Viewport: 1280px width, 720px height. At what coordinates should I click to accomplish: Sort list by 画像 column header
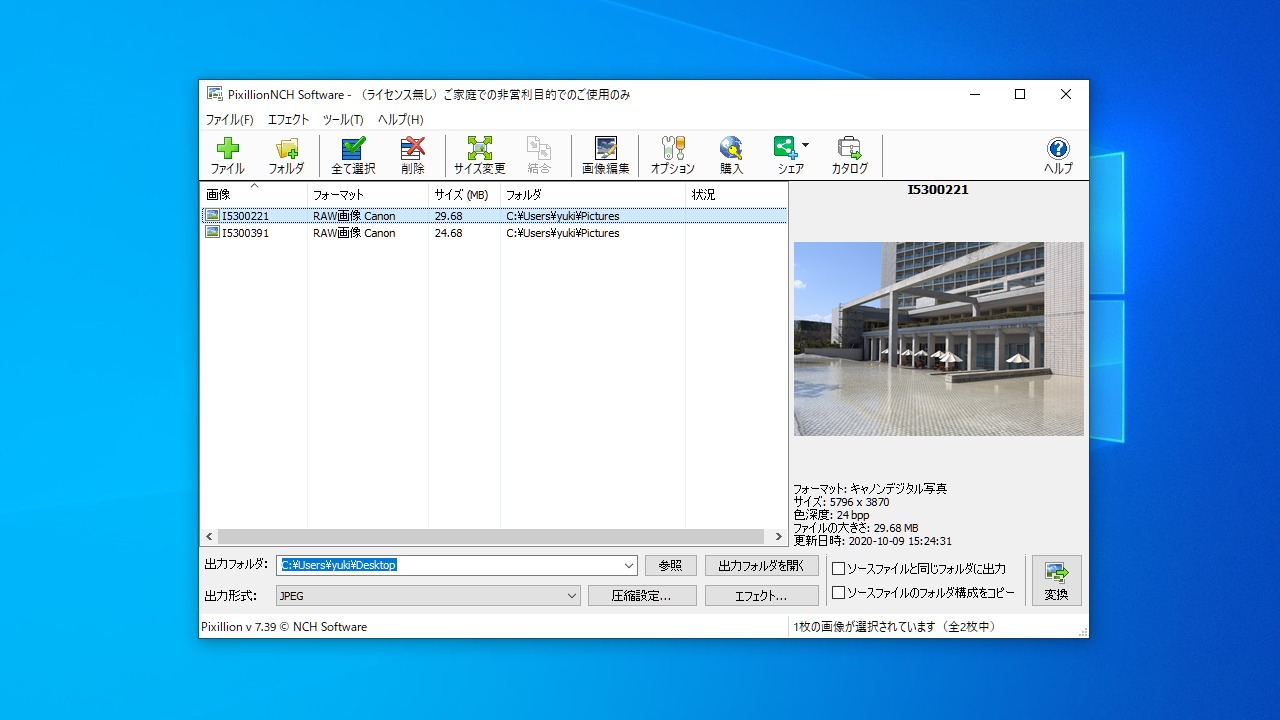coord(254,195)
